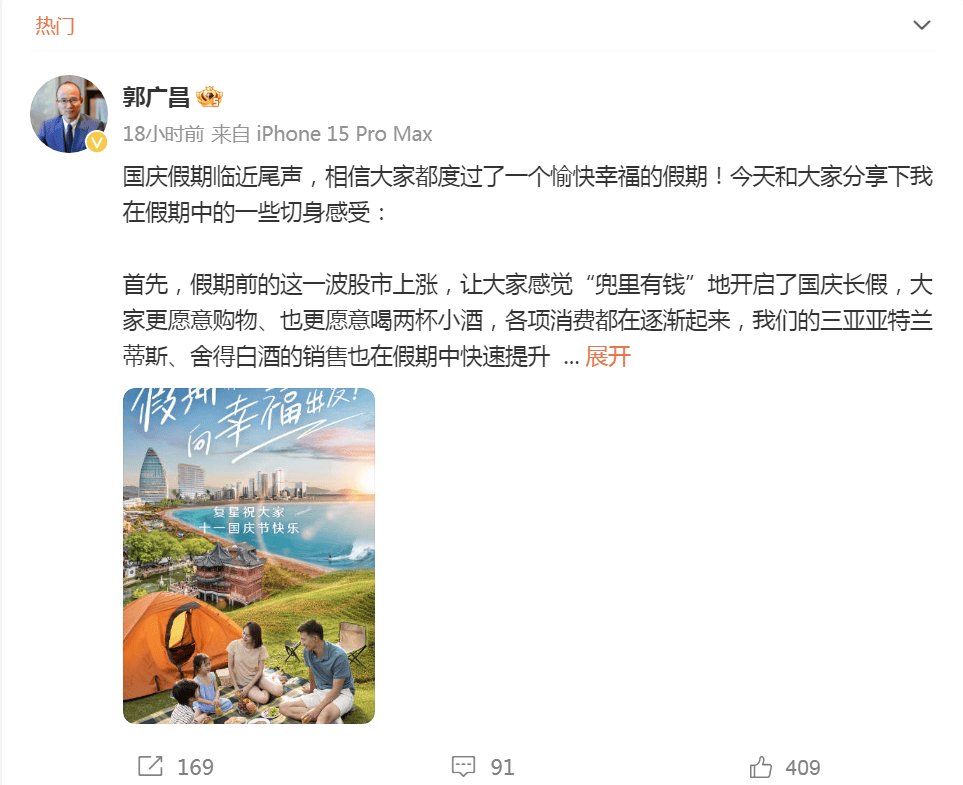Open comments via the speech bubble icon
Screen dimensions: 963x785
point(463,767)
